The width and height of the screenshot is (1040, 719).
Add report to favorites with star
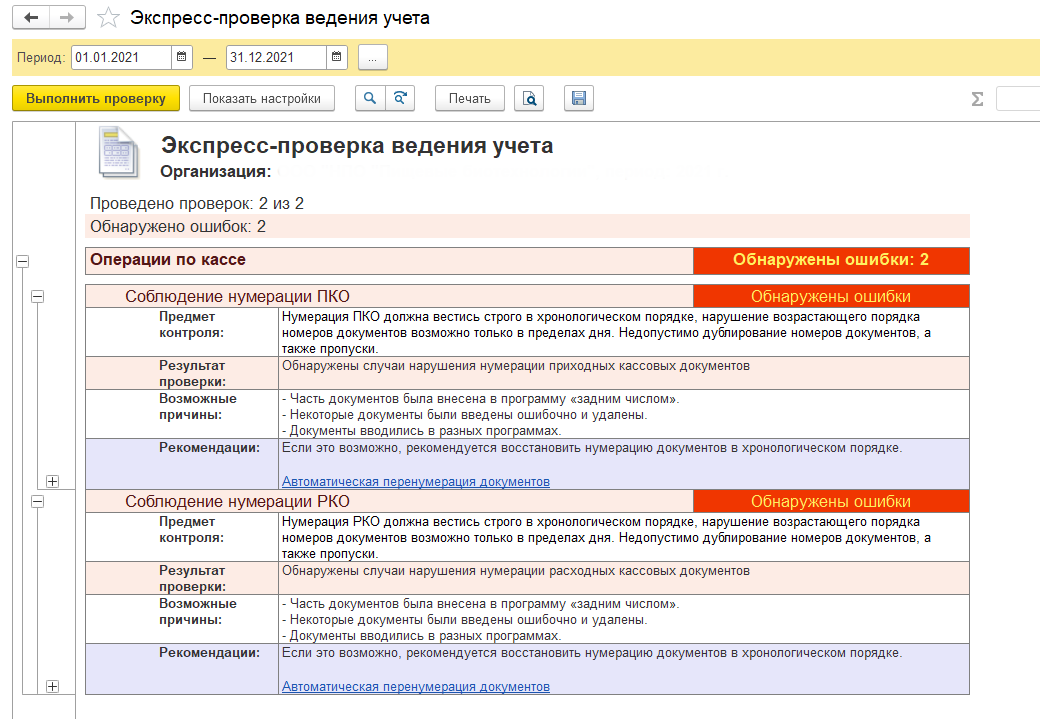110,18
